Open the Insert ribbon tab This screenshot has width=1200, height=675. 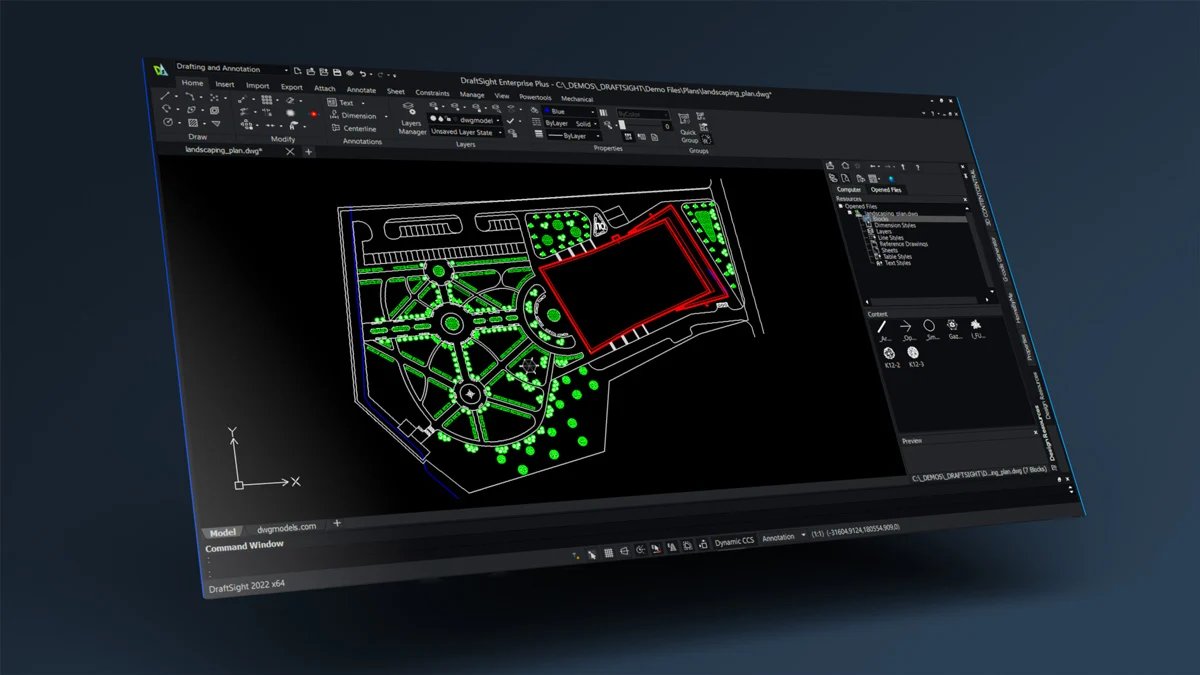tap(225, 85)
